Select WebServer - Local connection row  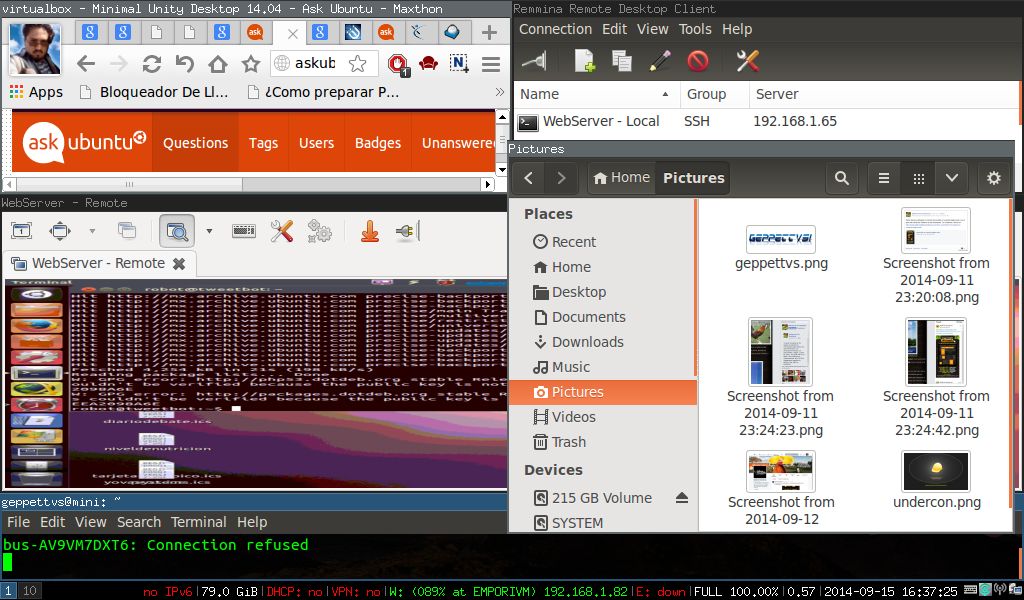766,121
